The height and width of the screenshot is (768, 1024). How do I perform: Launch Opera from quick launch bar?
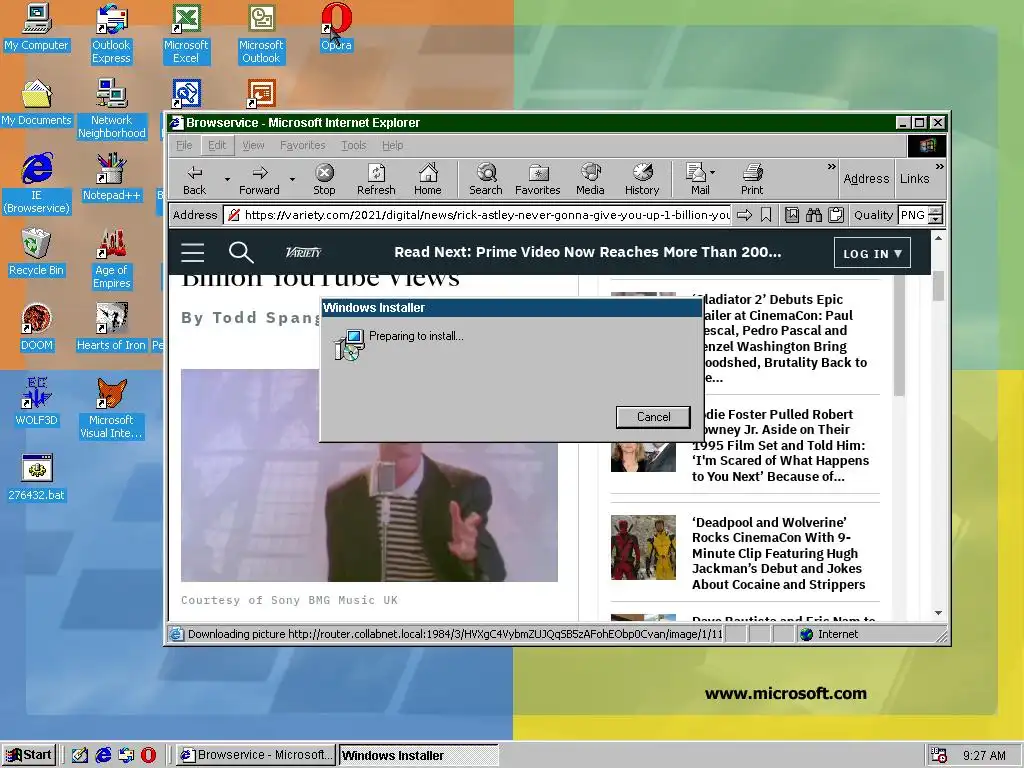148,755
